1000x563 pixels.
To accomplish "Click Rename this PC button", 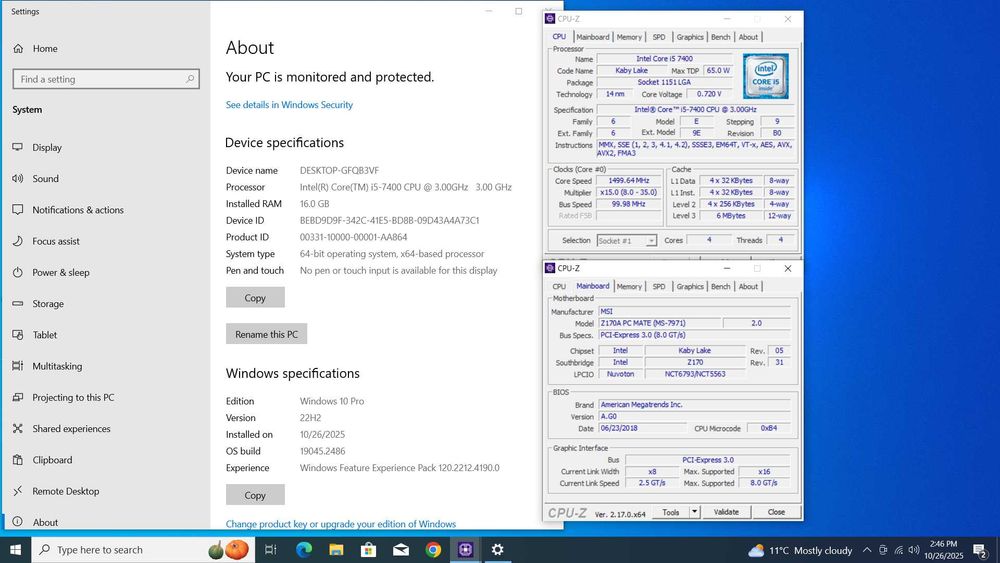I will pos(265,334).
